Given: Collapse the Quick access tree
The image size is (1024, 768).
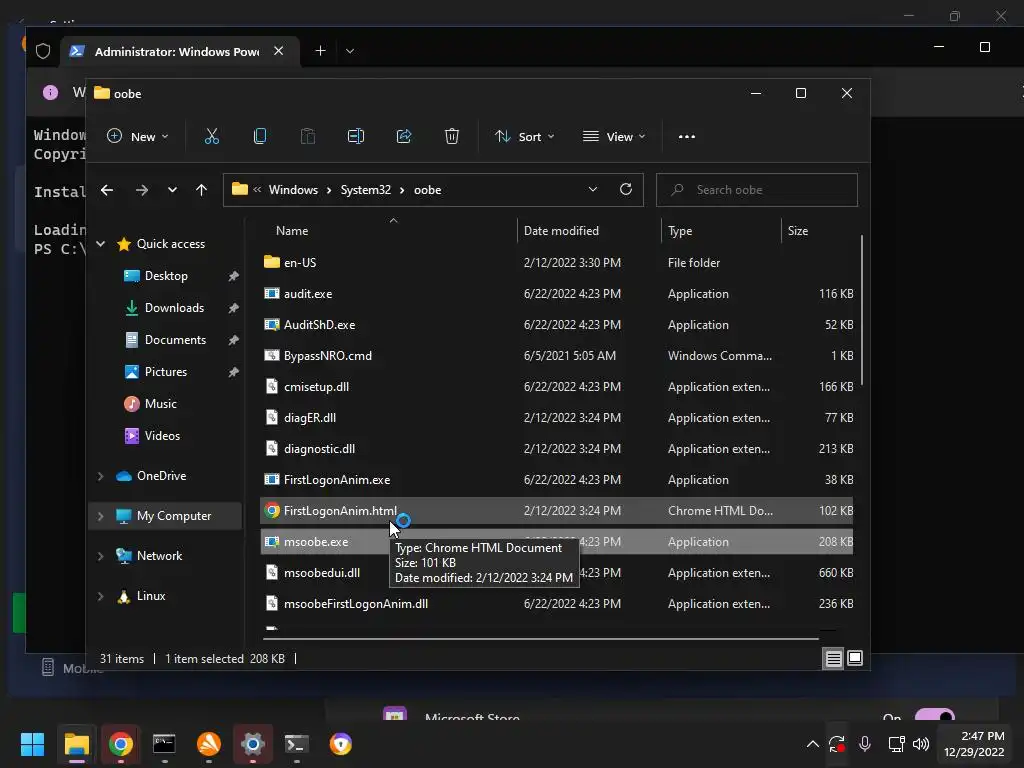Looking at the screenshot, I should [101, 244].
